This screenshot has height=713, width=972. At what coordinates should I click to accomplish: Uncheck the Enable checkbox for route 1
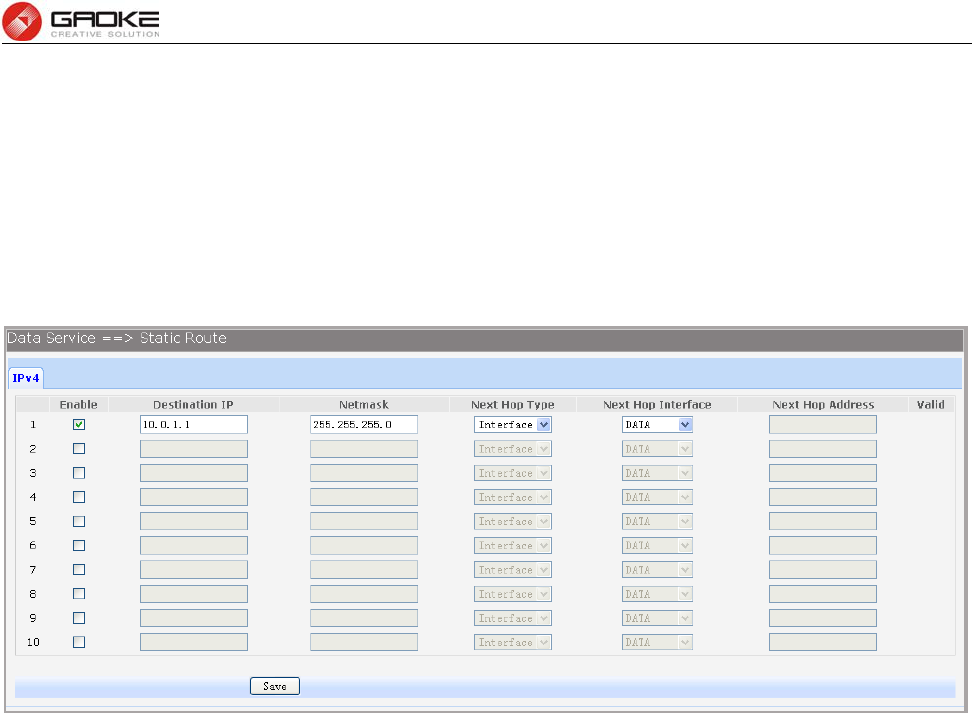[x=79, y=425]
